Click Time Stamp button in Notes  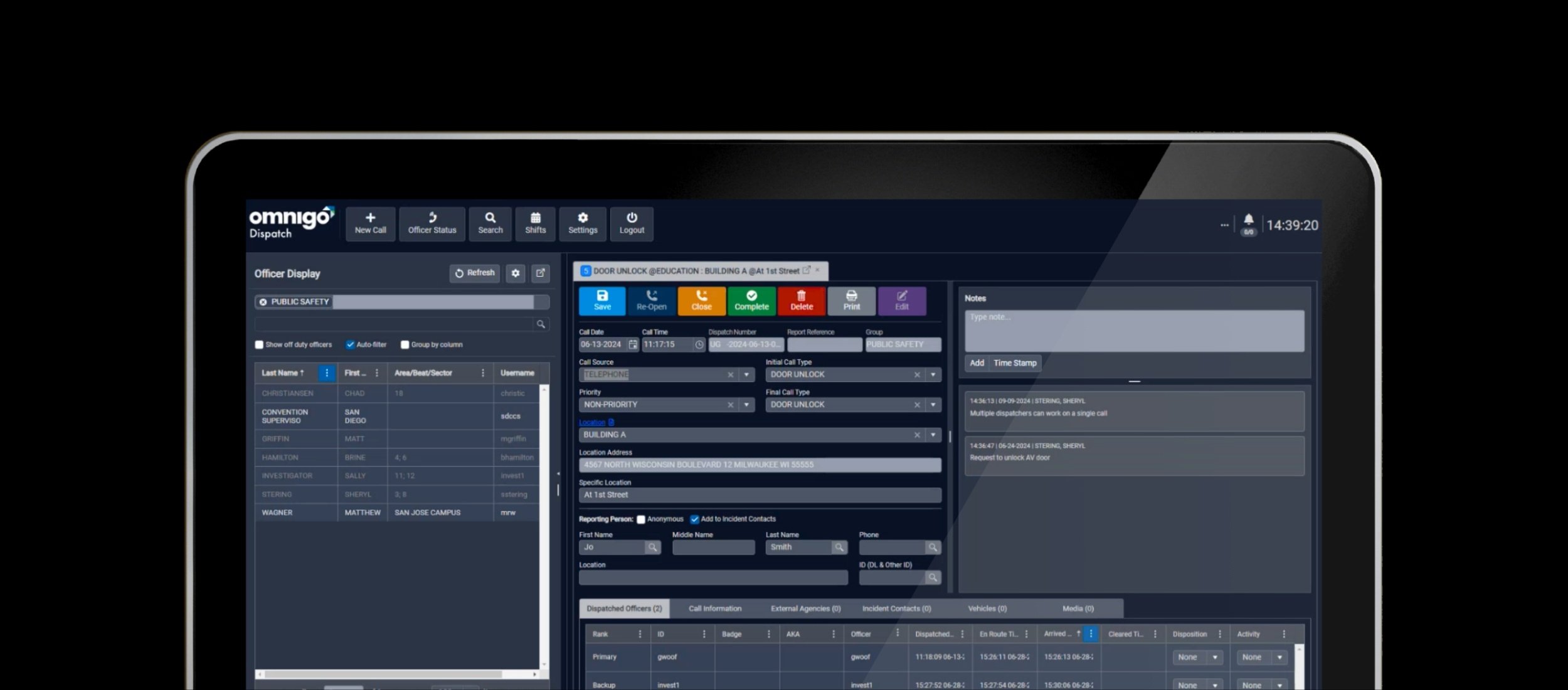pyautogui.click(x=1014, y=362)
